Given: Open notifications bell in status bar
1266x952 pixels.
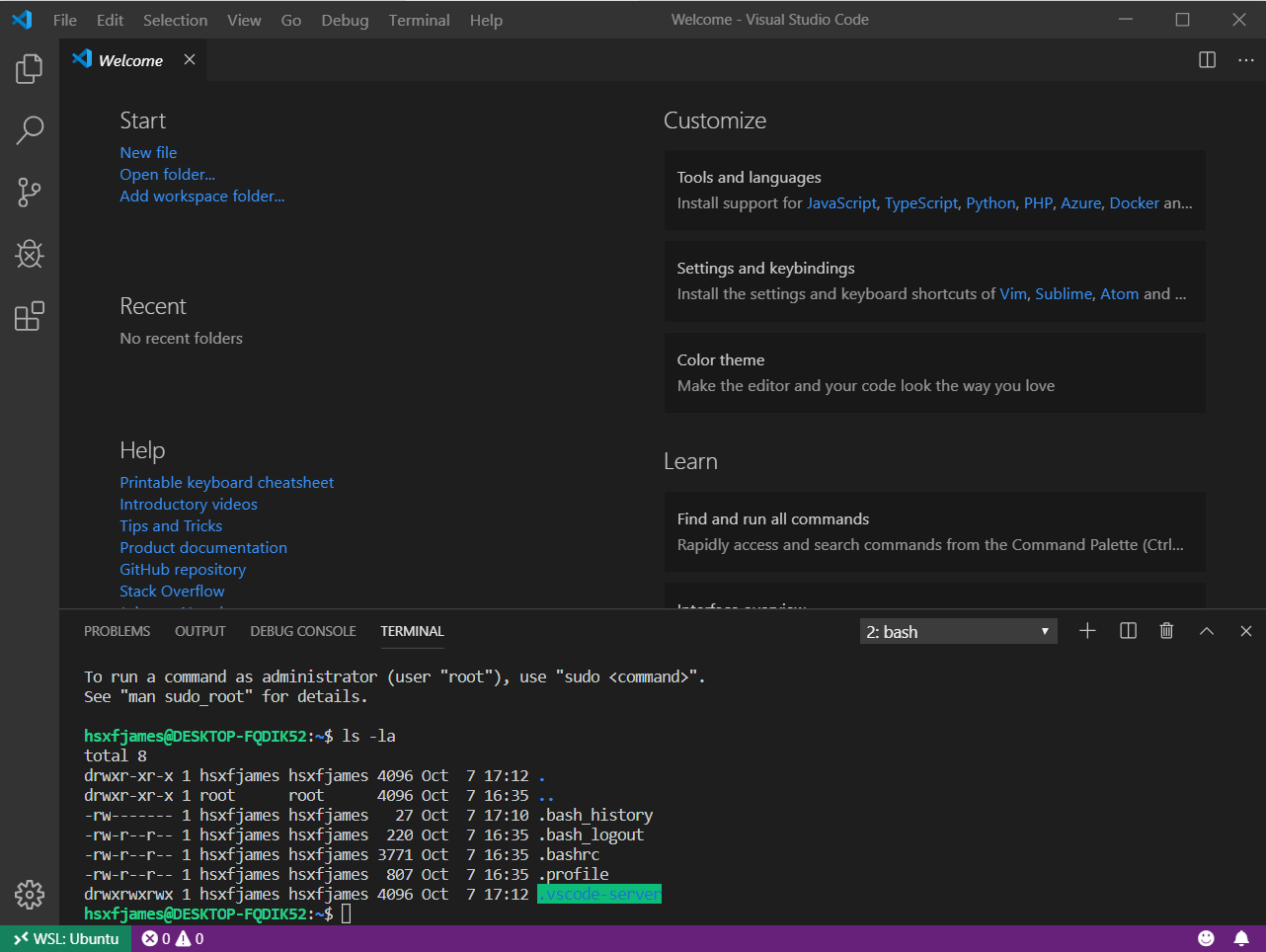Looking at the screenshot, I should (x=1241, y=938).
